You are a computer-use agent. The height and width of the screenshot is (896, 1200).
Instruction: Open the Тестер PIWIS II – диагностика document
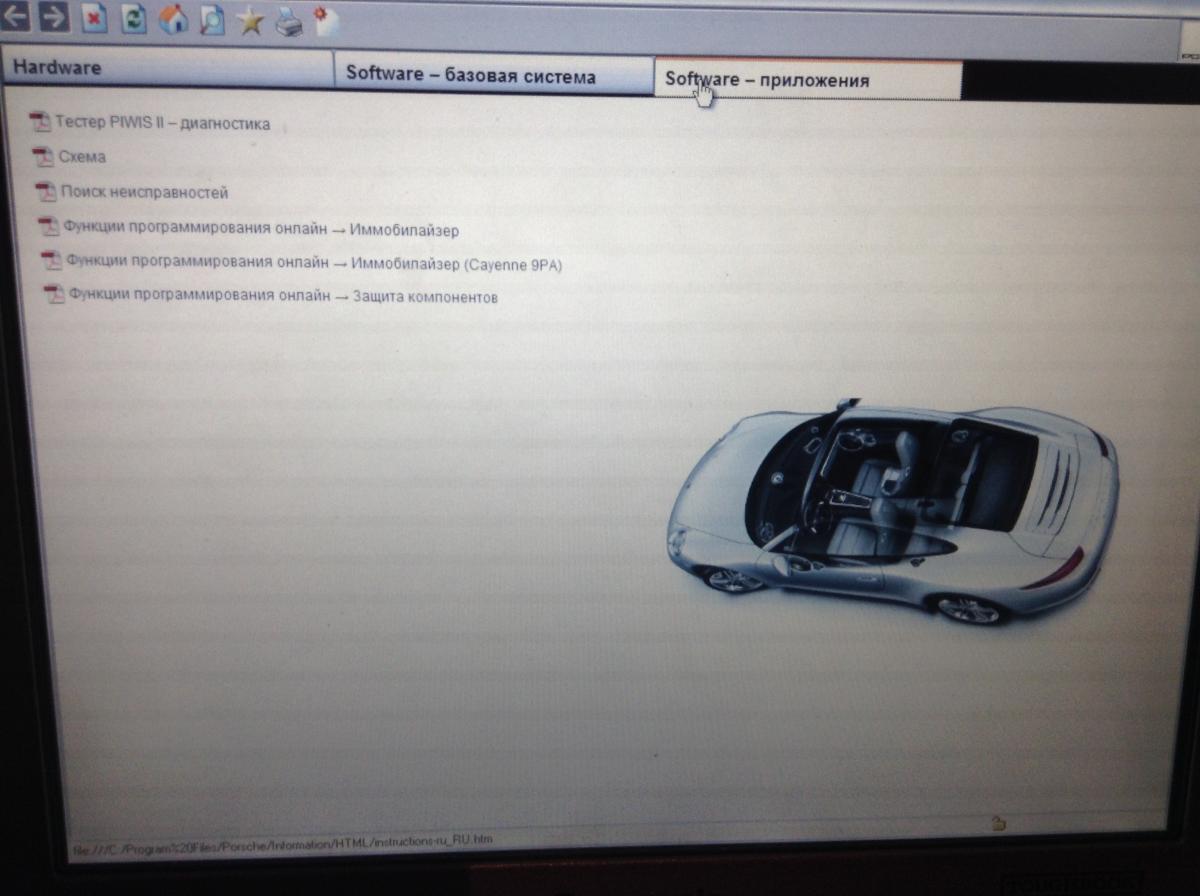click(162, 124)
